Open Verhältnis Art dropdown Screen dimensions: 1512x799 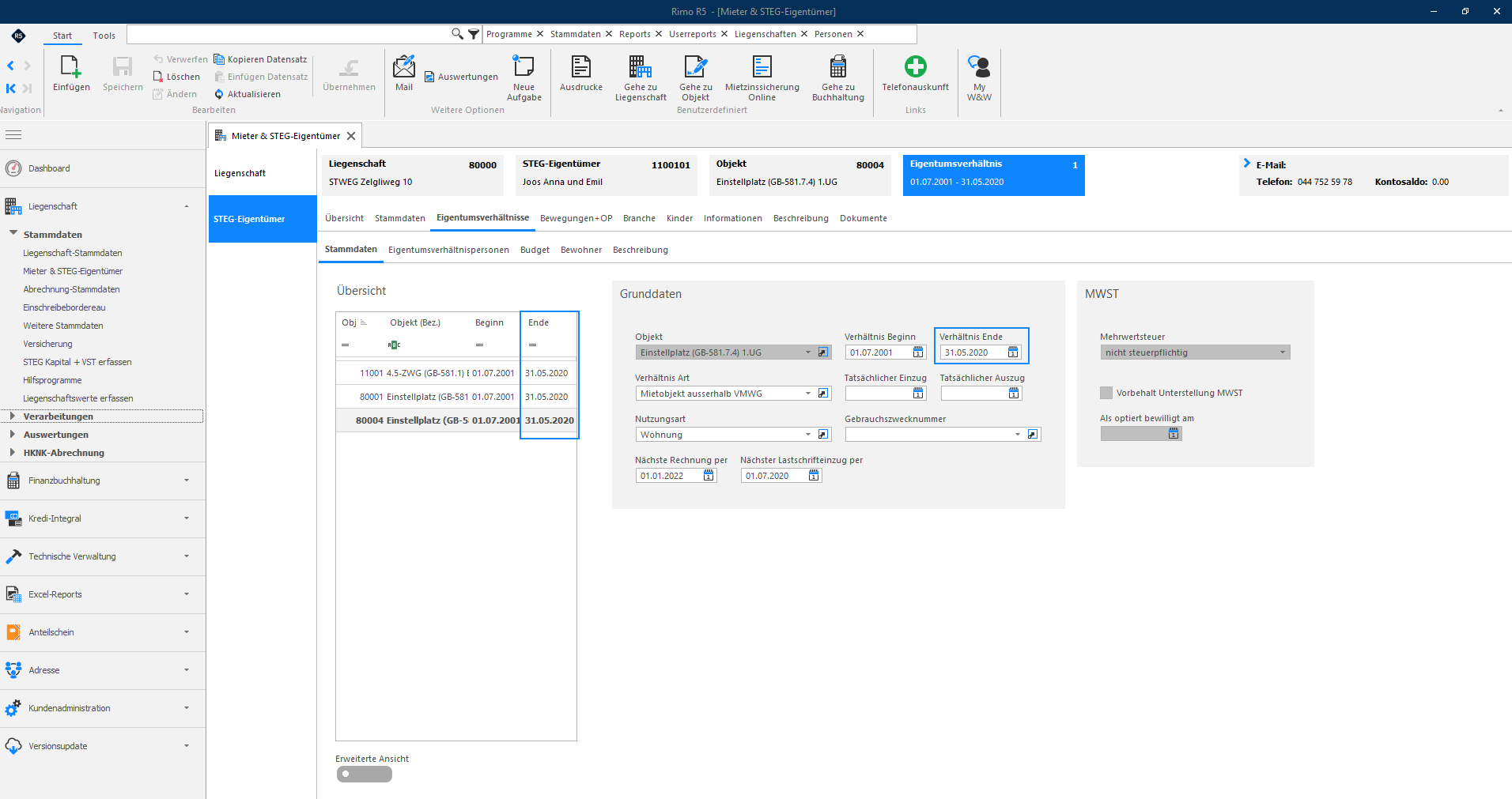click(x=807, y=394)
